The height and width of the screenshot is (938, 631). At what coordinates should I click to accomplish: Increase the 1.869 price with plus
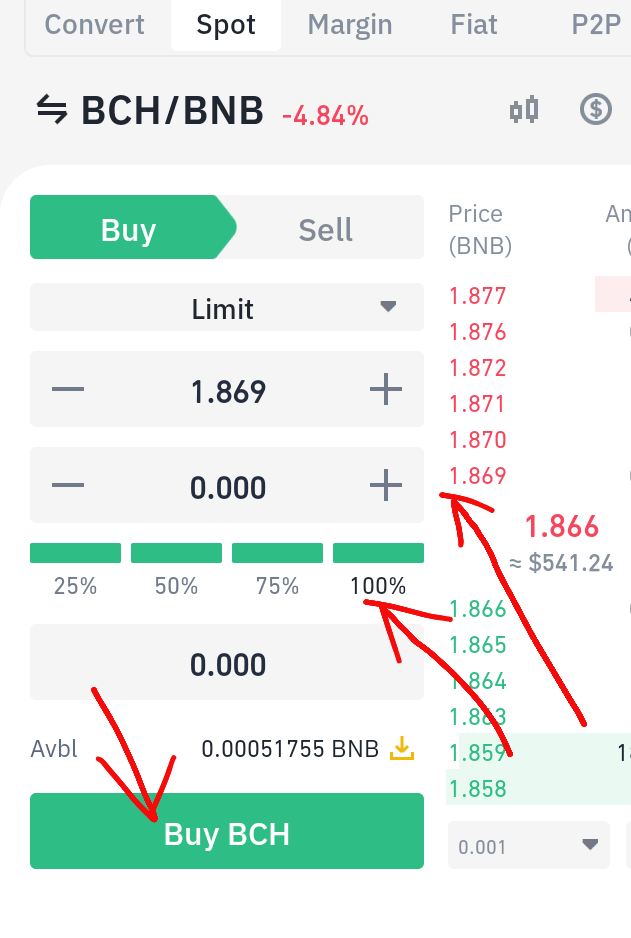(x=386, y=389)
